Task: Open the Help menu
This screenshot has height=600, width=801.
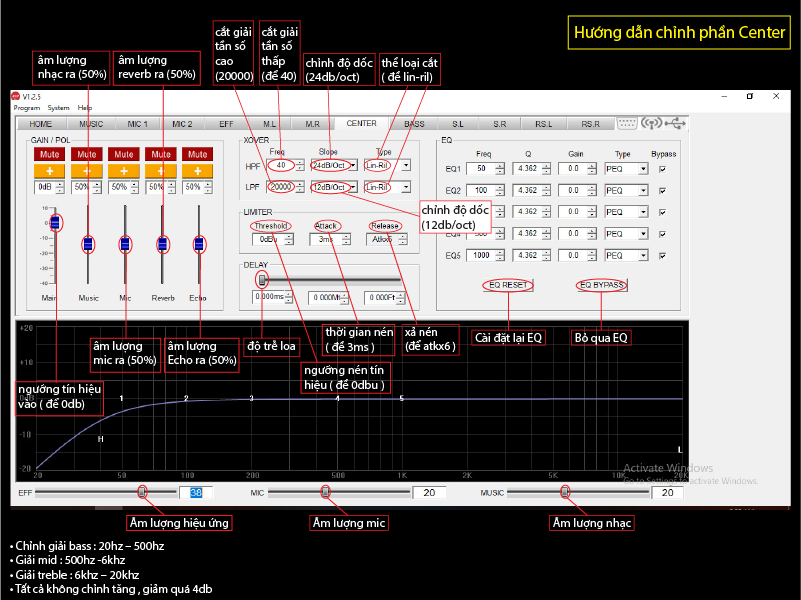Action: pyautogui.click(x=85, y=108)
